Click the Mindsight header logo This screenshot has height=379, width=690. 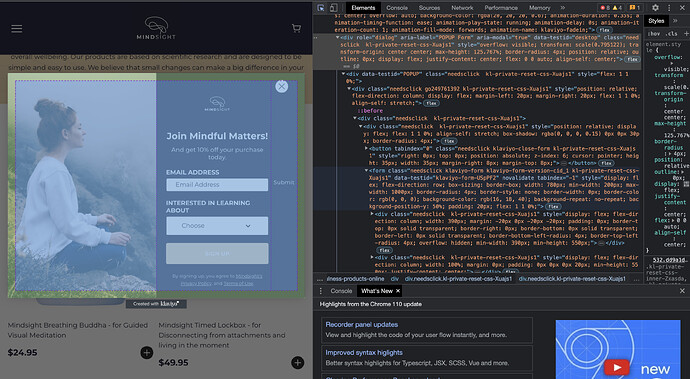click(x=156, y=28)
